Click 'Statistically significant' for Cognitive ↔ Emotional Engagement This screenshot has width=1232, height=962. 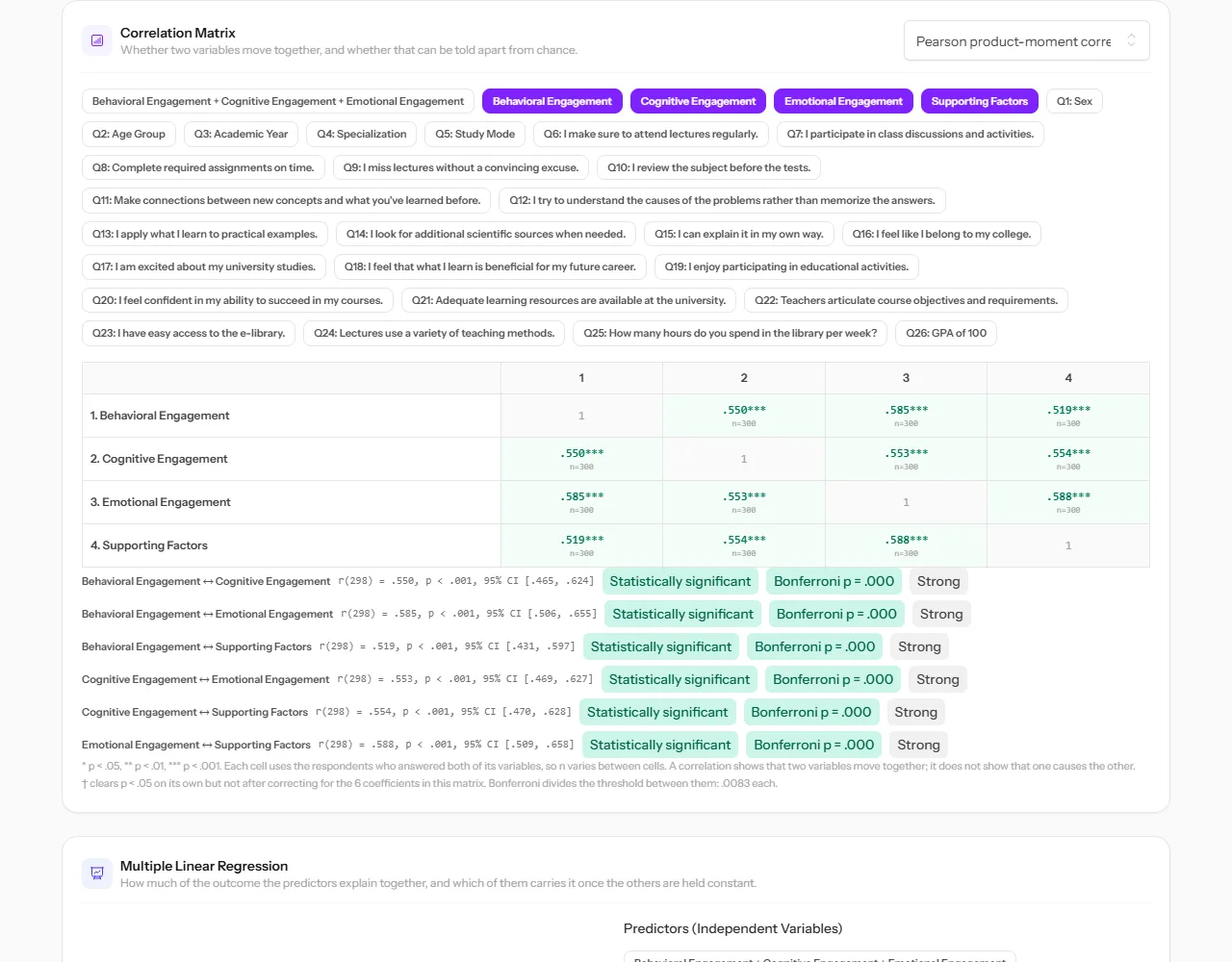[680, 679]
